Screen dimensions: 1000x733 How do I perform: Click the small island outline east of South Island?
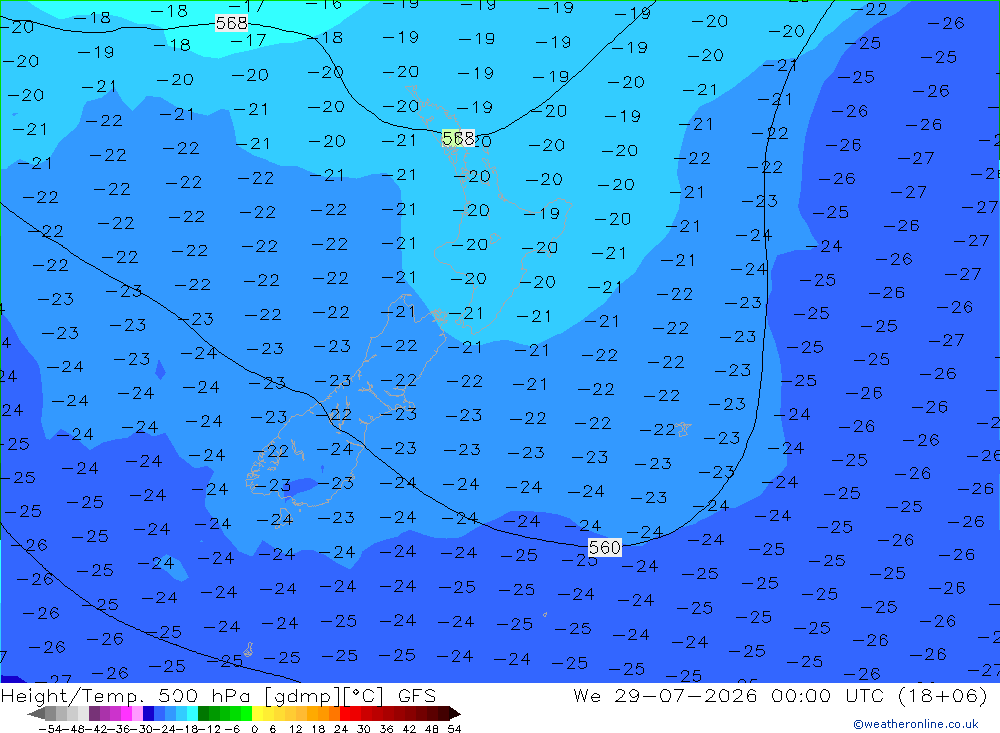(x=683, y=429)
